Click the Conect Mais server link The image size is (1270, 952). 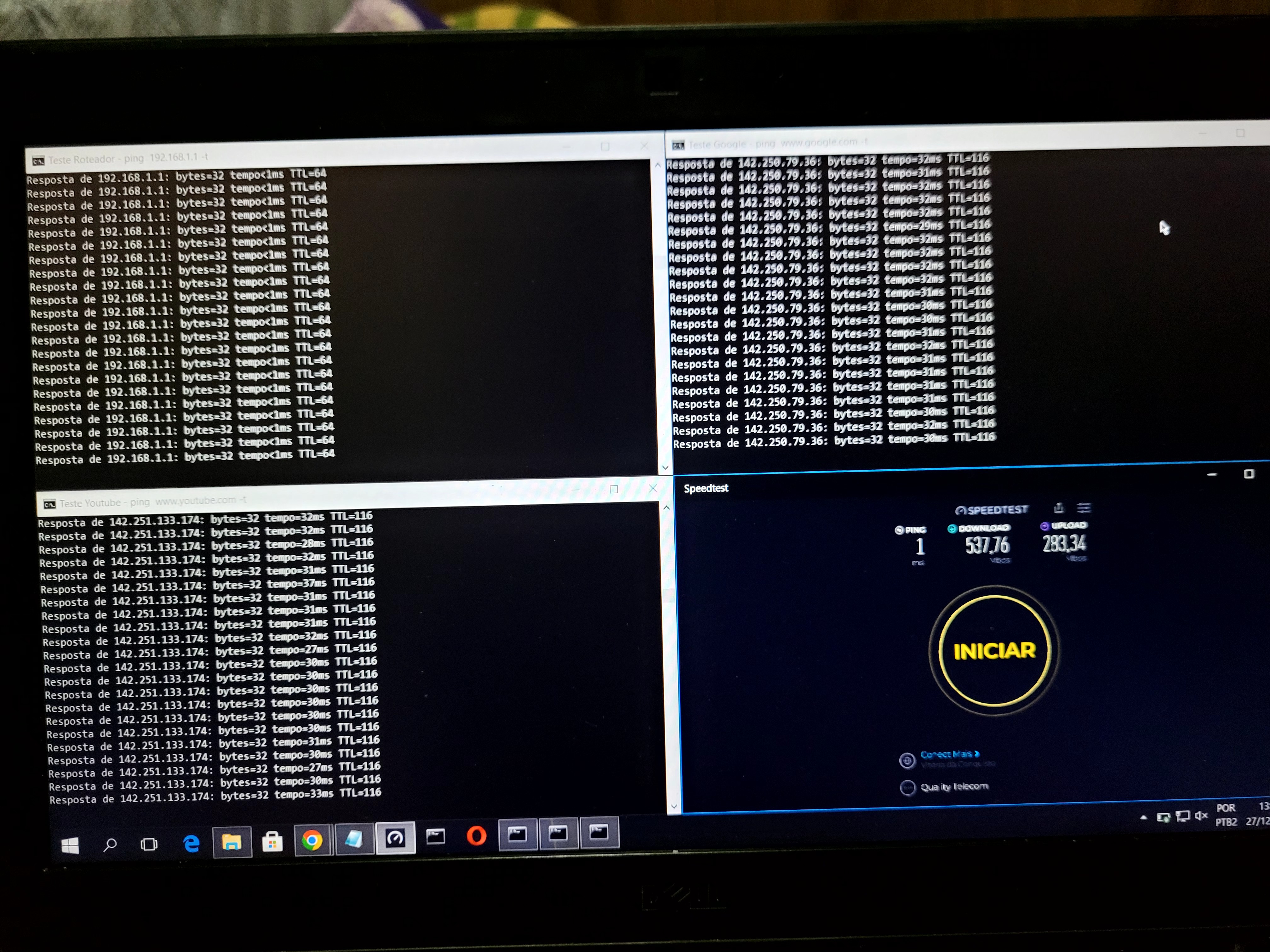[x=948, y=754]
